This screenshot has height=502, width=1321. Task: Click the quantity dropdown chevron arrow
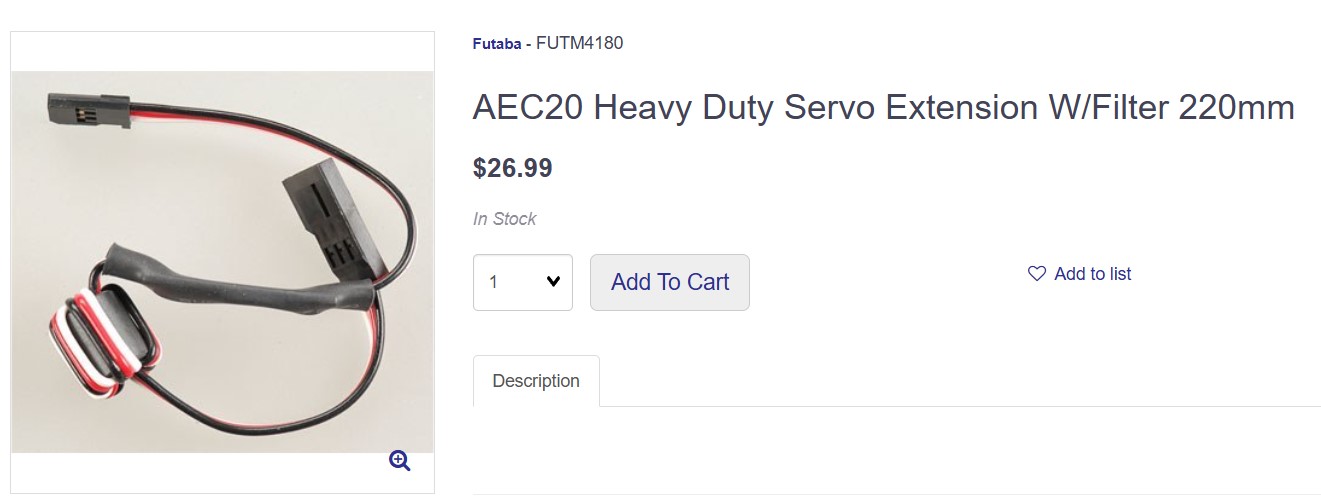(x=553, y=282)
